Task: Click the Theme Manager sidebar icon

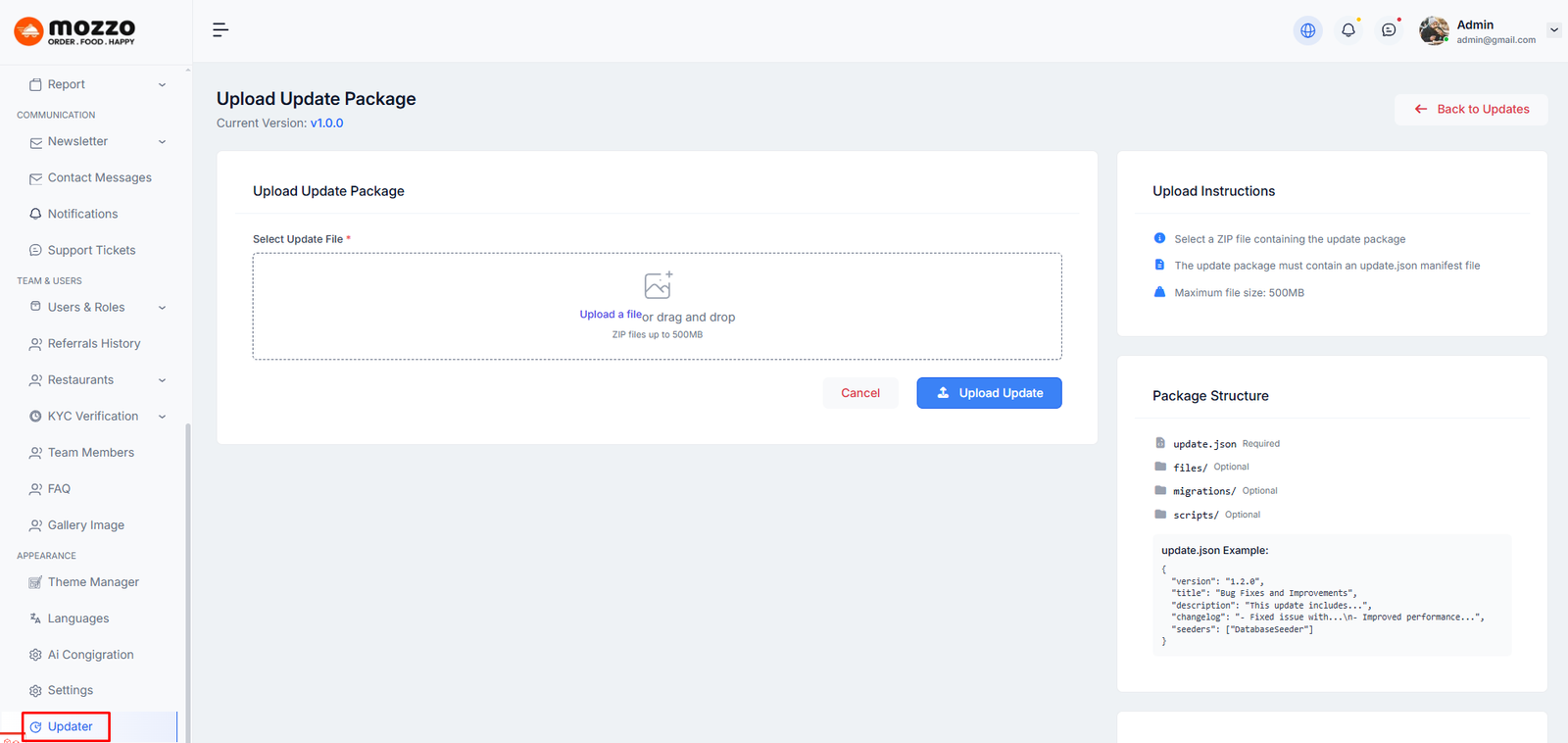Action: pos(35,582)
